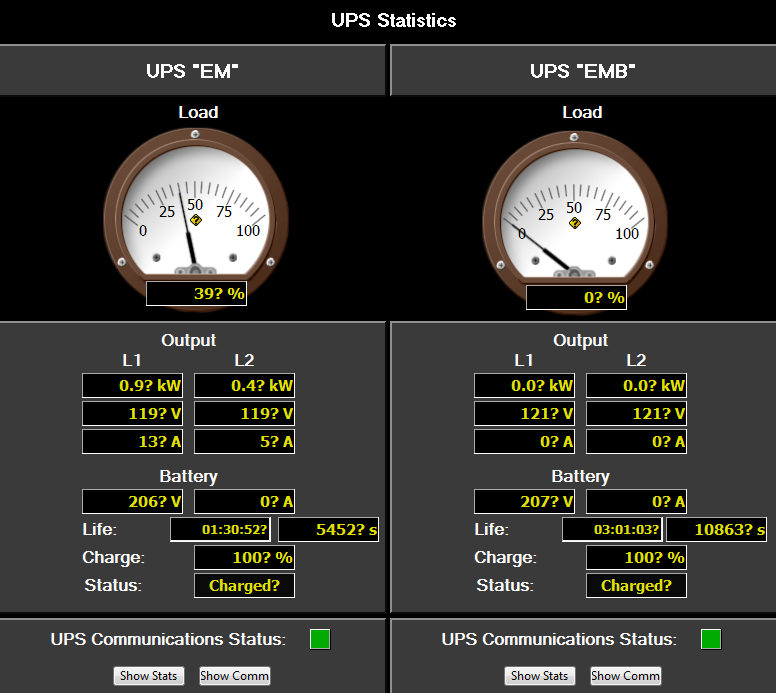Click EMB output L2 power 0.0? kW field

[636, 386]
